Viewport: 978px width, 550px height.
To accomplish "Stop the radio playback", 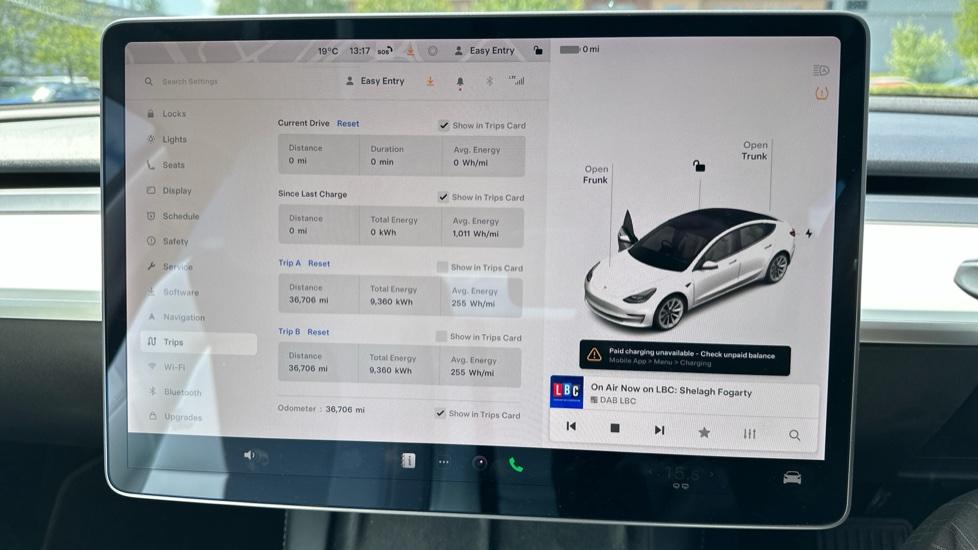I will tap(614, 428).
